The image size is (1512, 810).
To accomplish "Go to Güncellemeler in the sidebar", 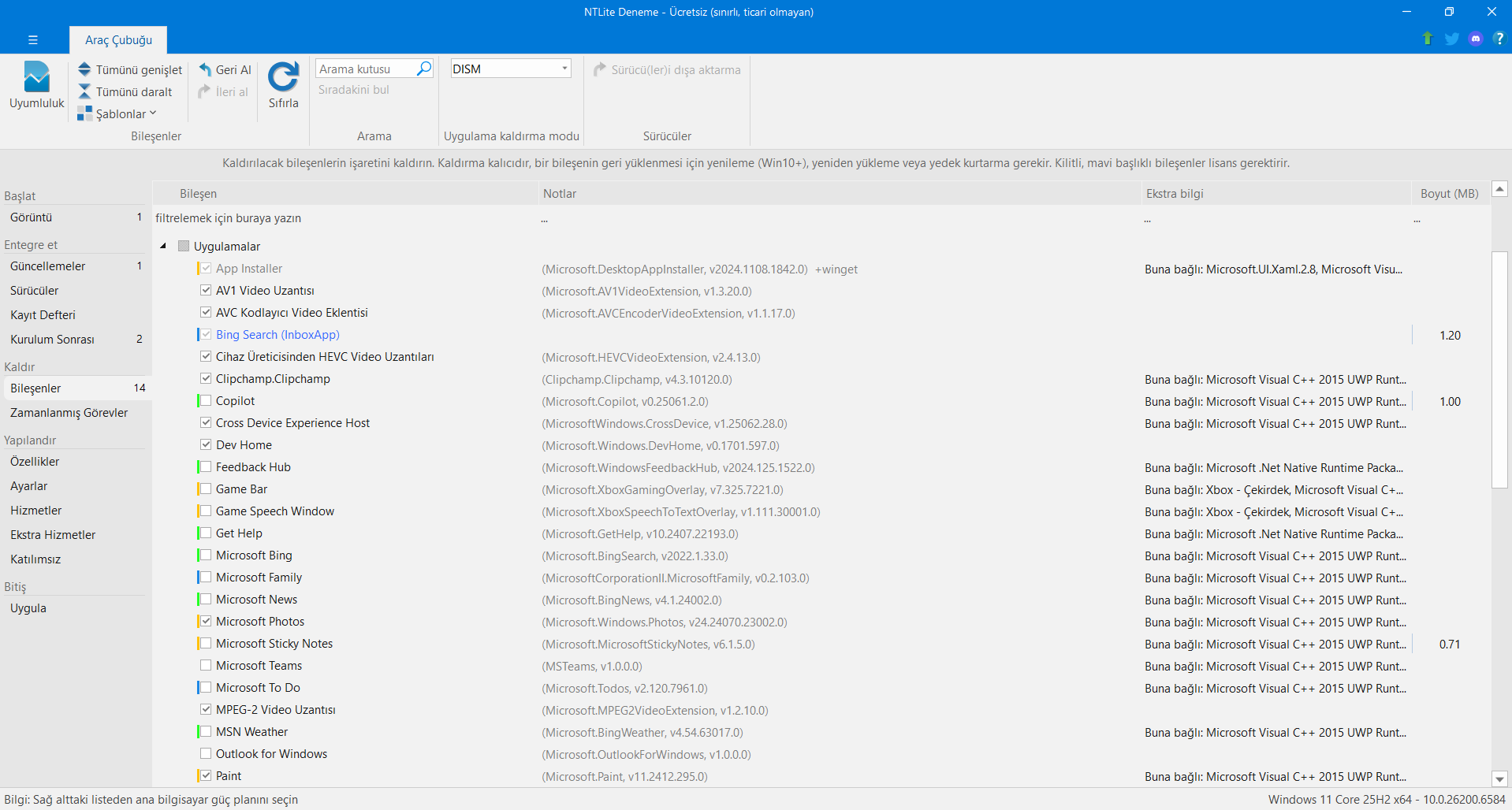I will [76, 266].
